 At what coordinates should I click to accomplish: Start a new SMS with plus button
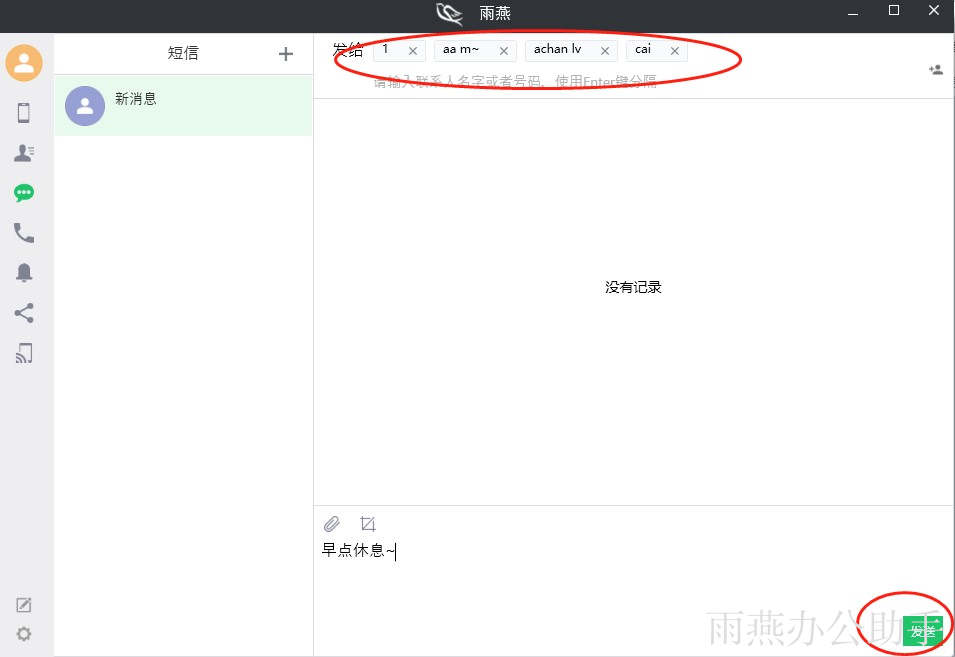pos(286,54)
